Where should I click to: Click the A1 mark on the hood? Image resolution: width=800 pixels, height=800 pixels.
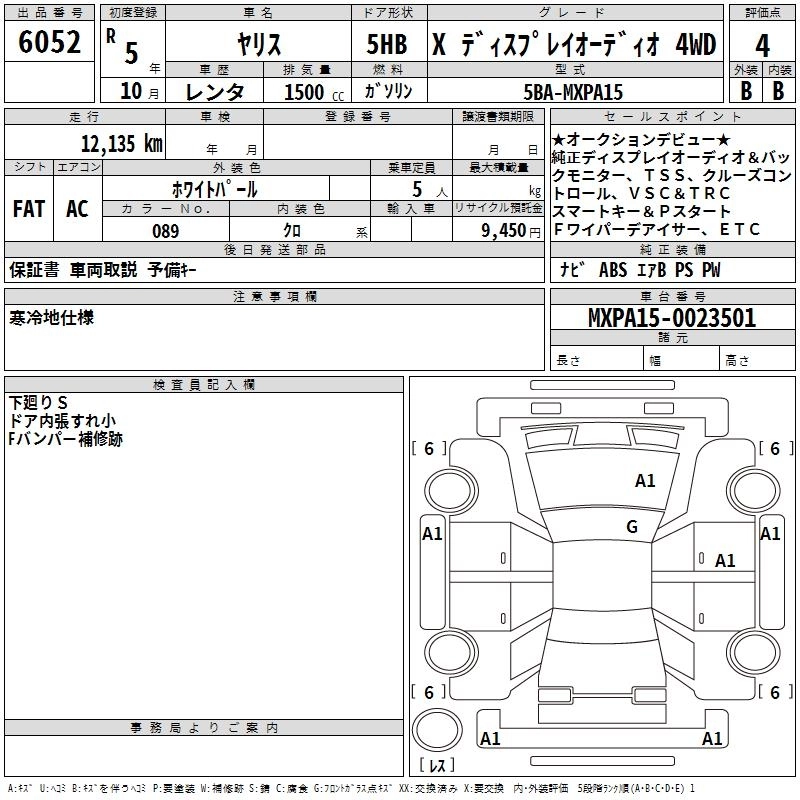(645, 481)
